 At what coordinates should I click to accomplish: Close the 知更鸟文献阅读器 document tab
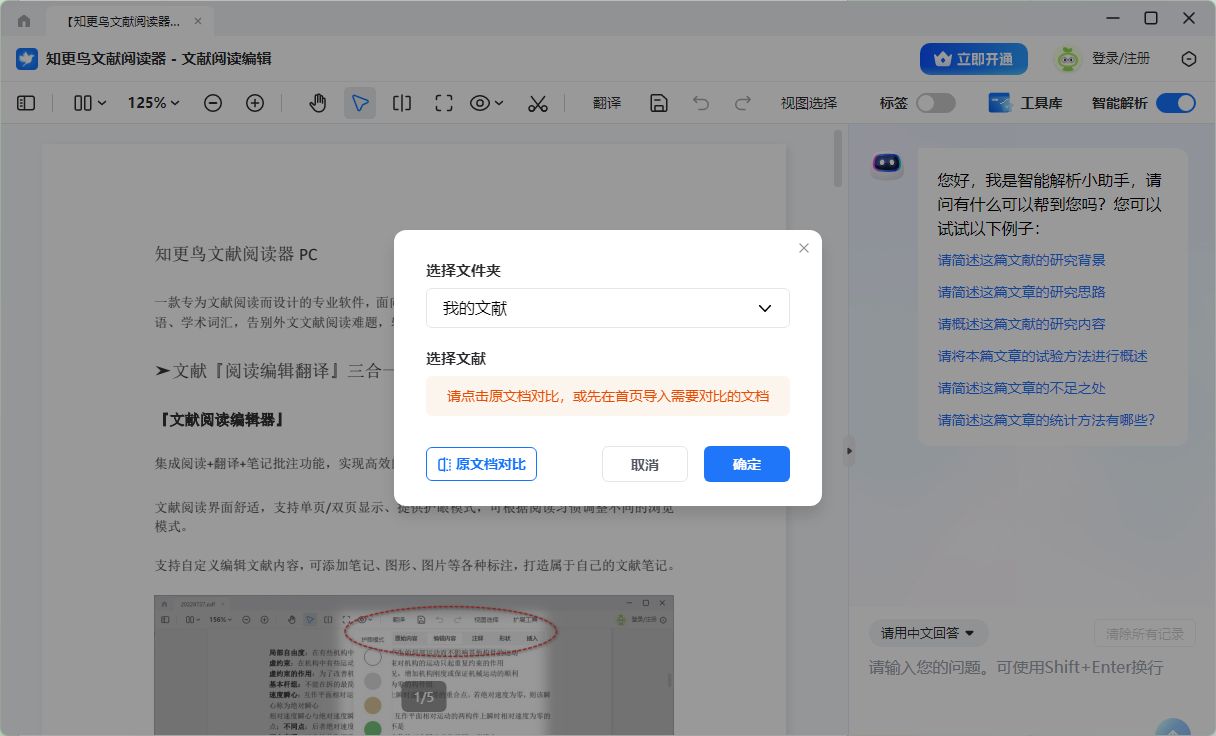tap(197, 20)
